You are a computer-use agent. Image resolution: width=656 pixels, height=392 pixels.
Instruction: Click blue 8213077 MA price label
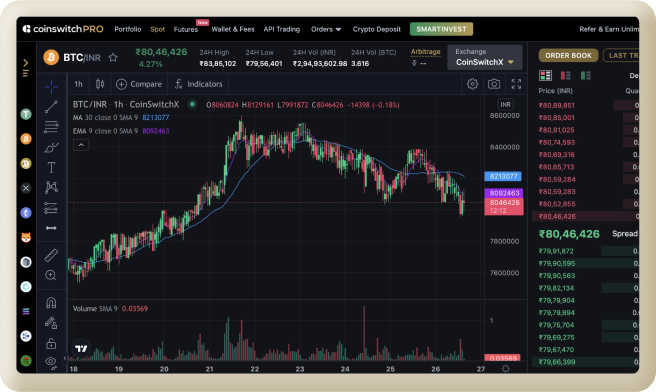pos(503,177)
